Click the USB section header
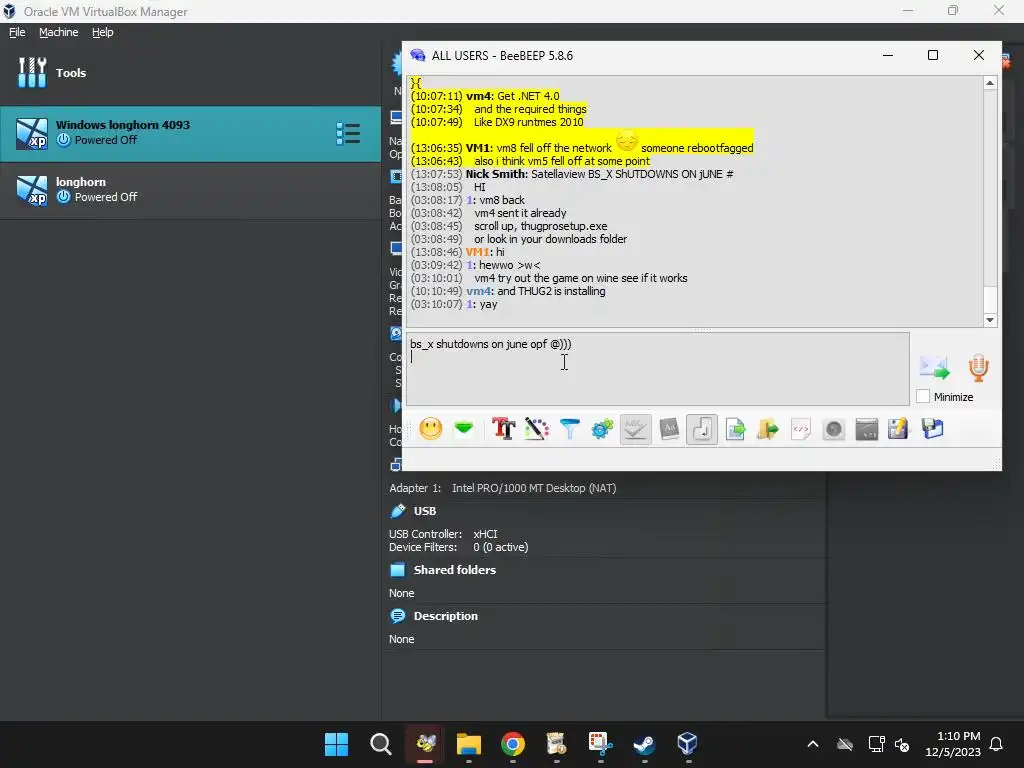This screenshot has height=768, width=1024. (424, 511)
